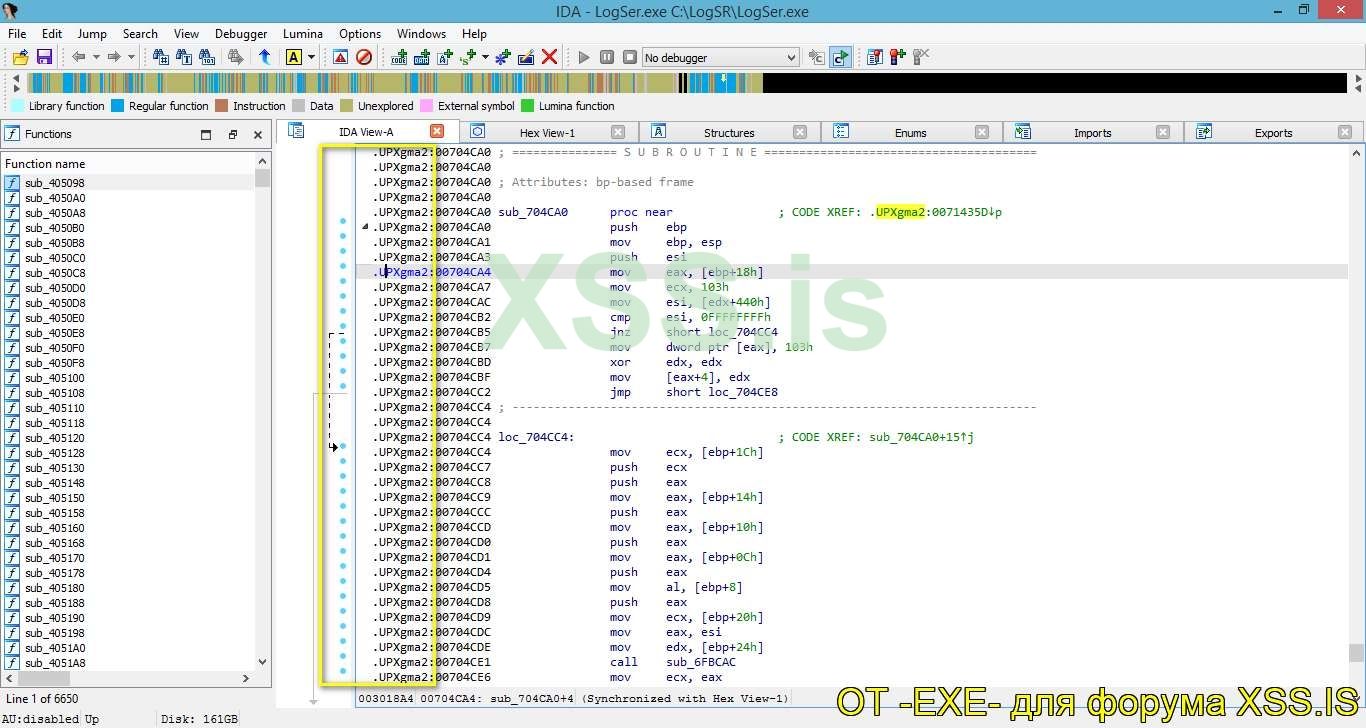Click the blue asterisk toolbar icon

coord(503,57)
